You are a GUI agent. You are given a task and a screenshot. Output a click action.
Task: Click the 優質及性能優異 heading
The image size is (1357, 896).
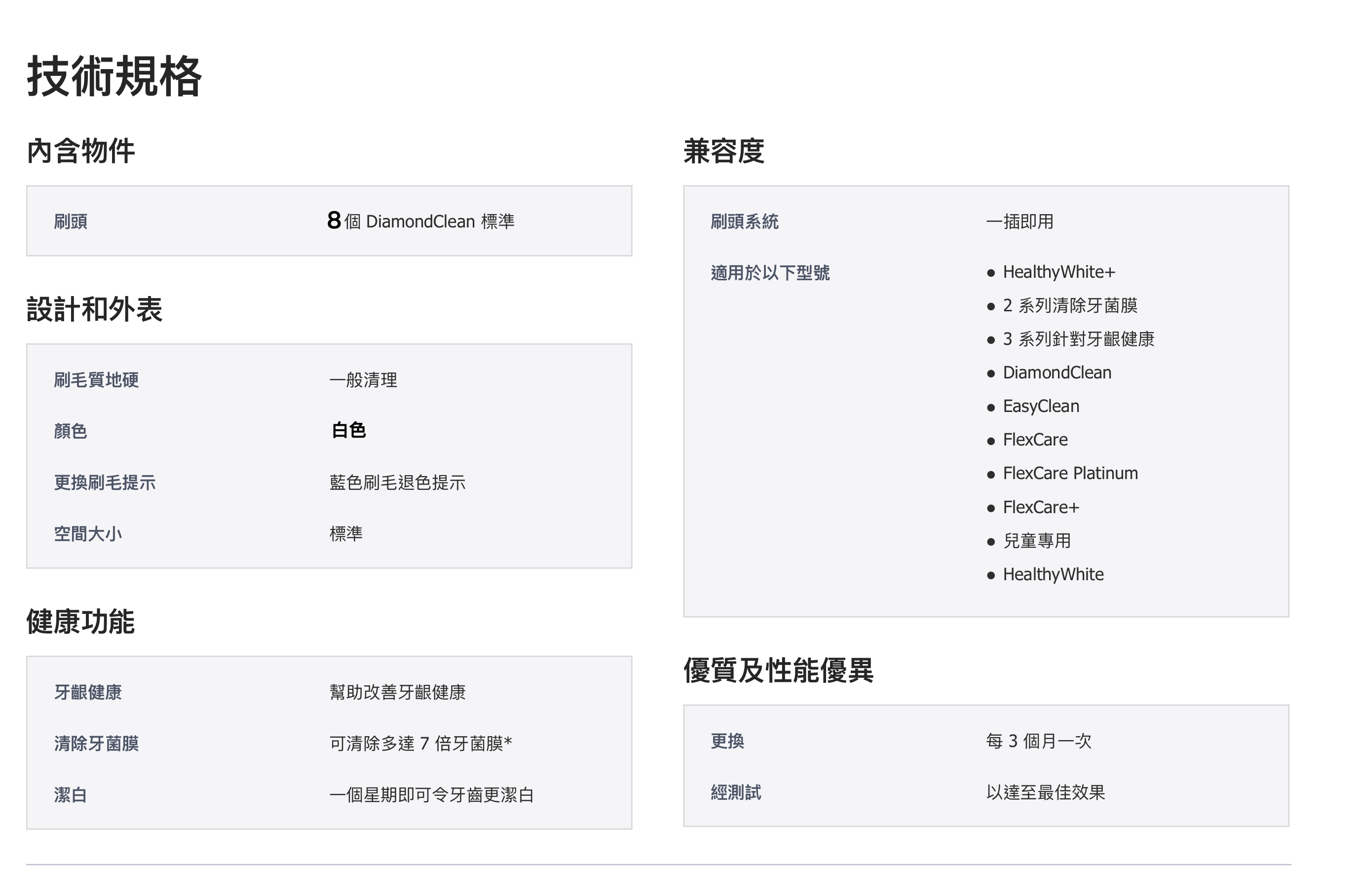click(778, 671)
